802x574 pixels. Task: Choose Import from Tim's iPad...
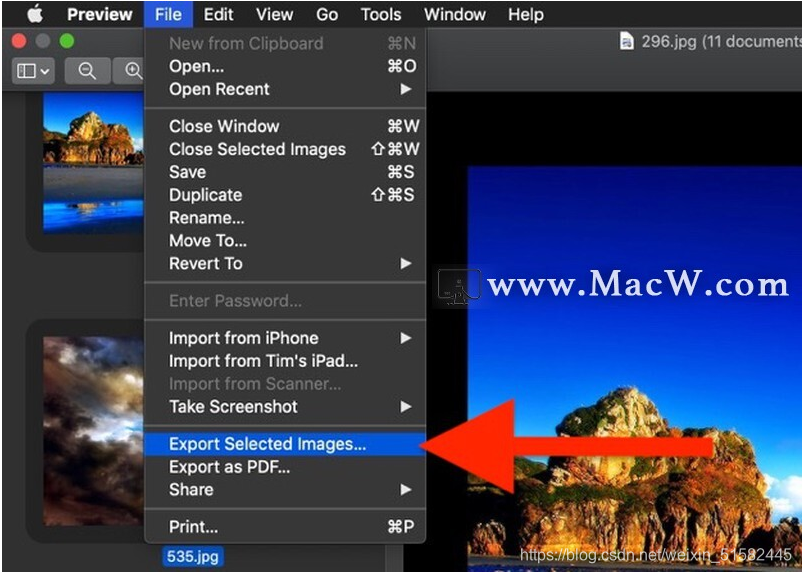tap(285, 361)
